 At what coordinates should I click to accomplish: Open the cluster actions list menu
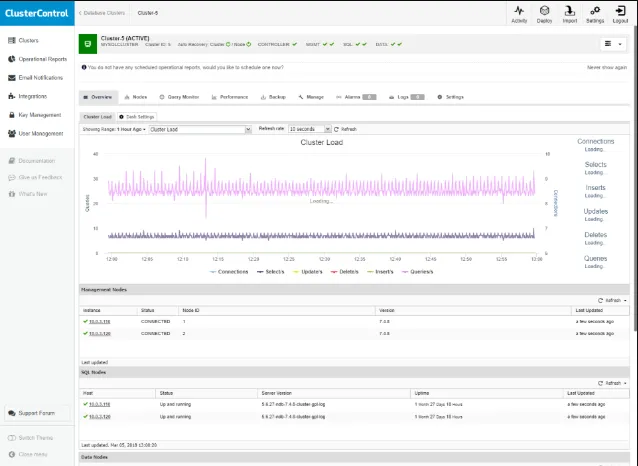(613, 44)
